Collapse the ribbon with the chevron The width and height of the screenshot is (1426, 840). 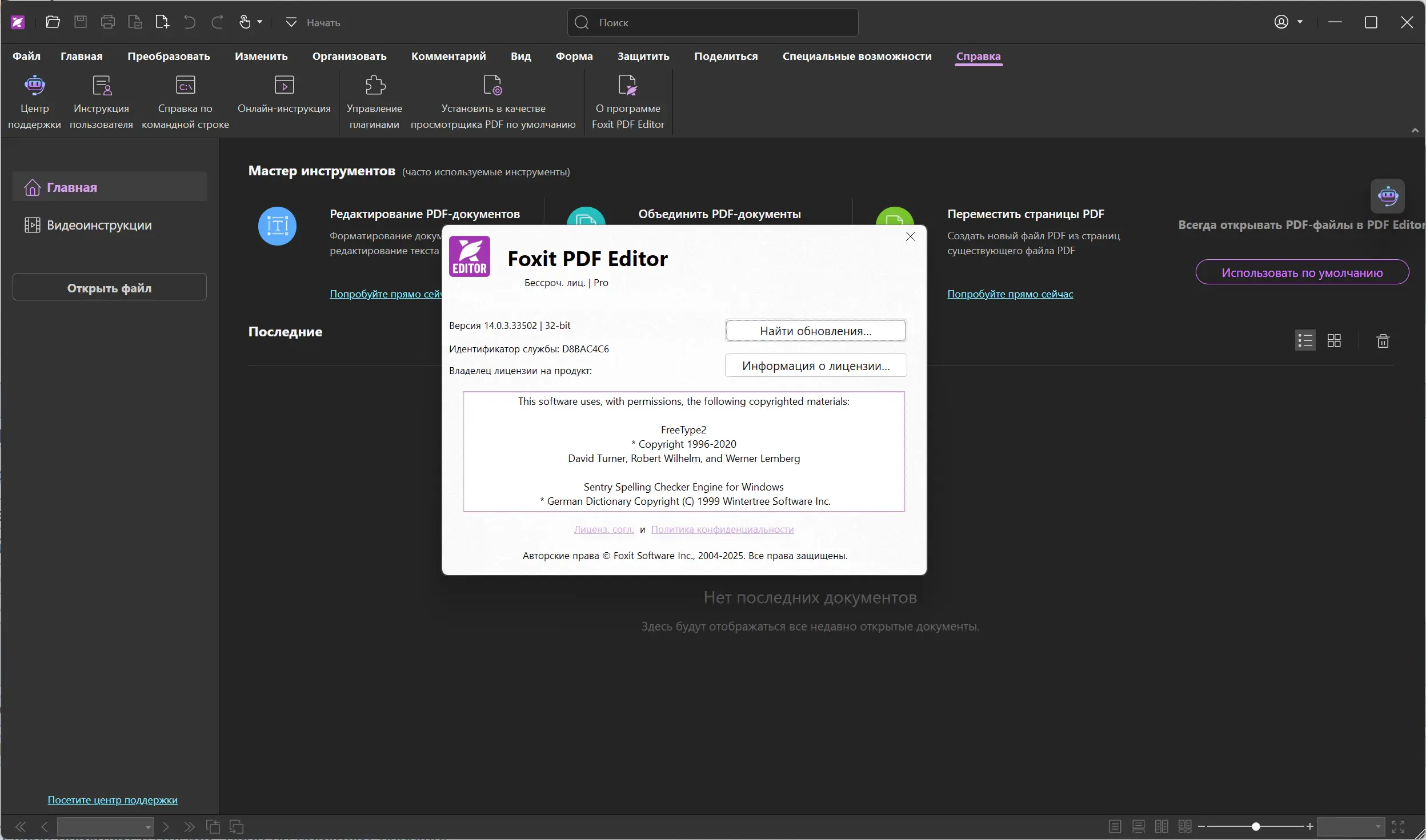coord(1415,131)
